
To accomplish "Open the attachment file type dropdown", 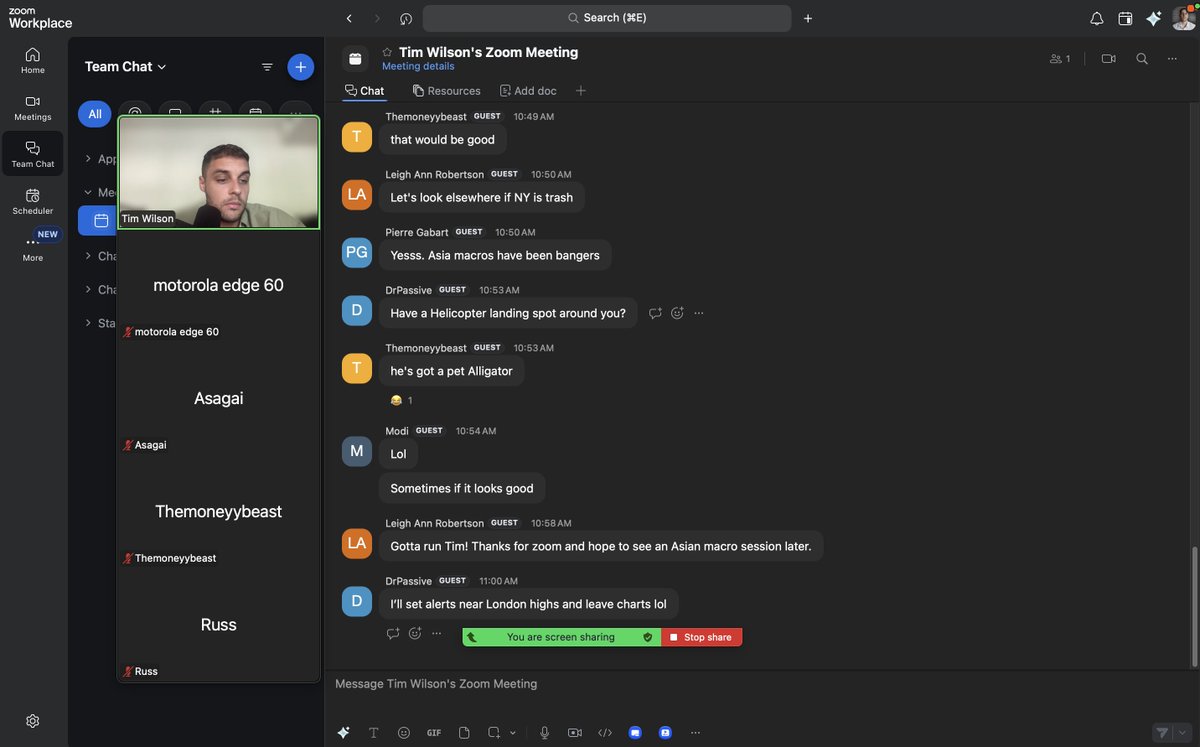I will point(511,731).
